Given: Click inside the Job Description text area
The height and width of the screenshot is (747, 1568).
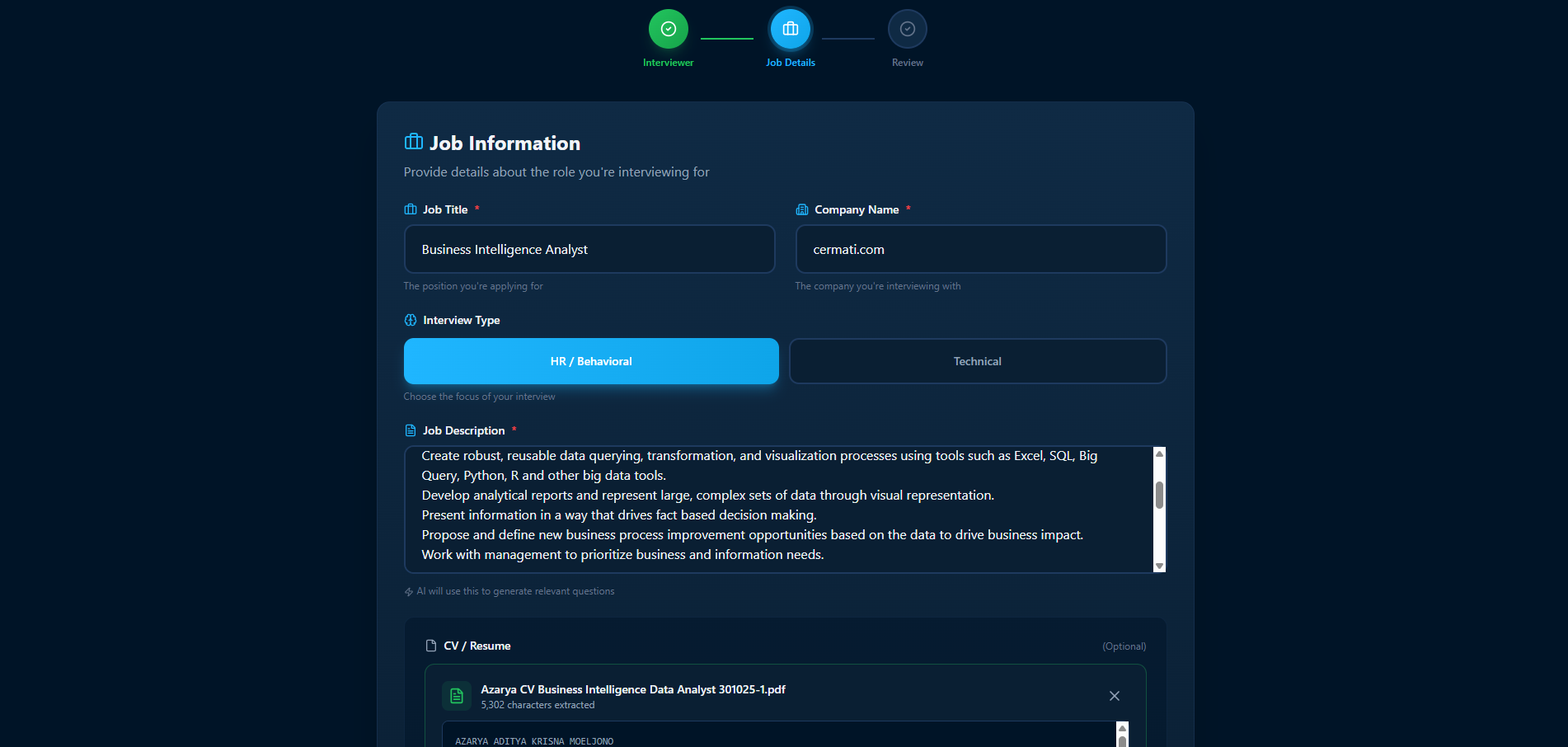Looking at the screenshot, I should (x=779, y=510).
